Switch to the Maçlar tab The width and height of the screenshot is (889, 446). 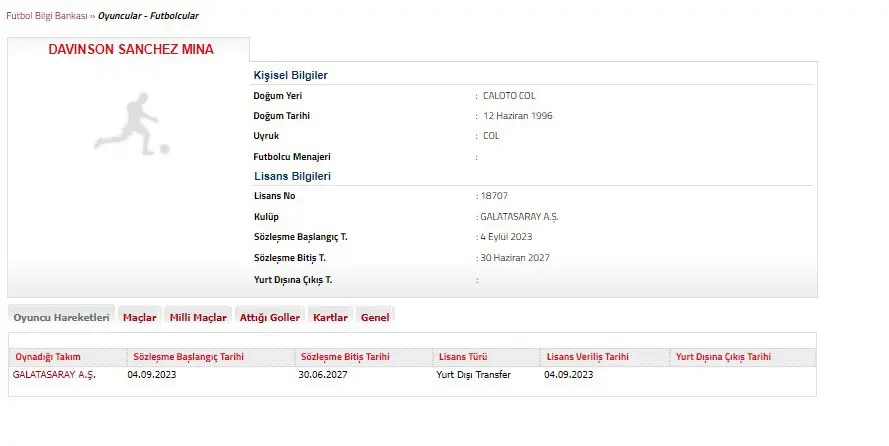coord(139,317)
